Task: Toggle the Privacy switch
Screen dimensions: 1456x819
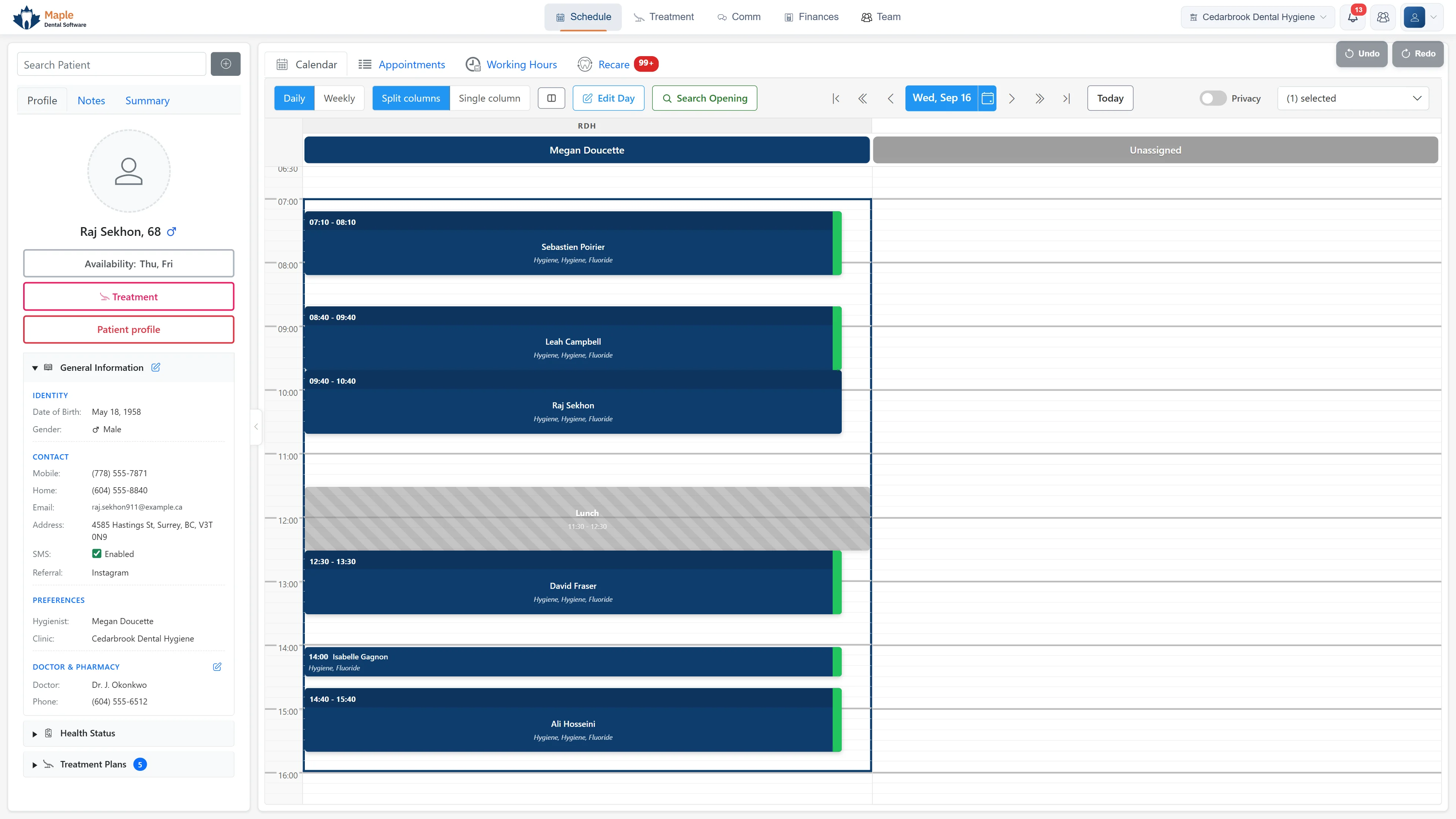Action: click(1213, 98)
